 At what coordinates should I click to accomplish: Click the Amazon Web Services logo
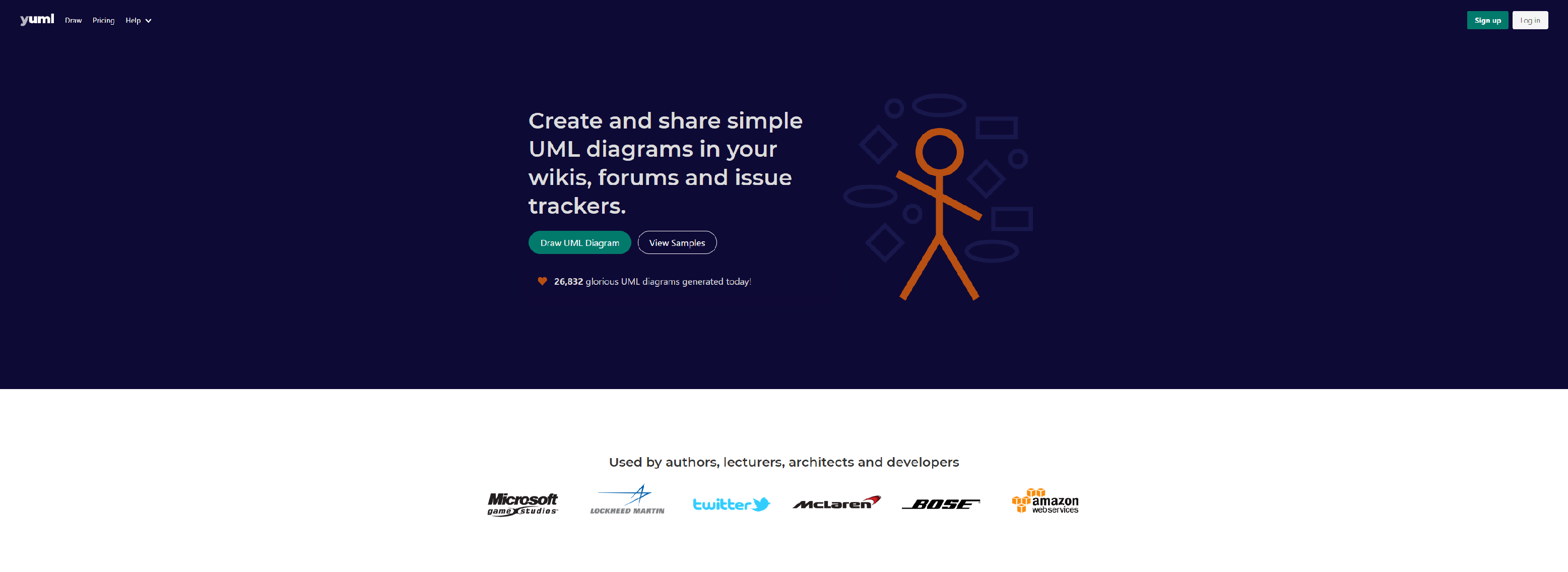(x=1046, y=503)
